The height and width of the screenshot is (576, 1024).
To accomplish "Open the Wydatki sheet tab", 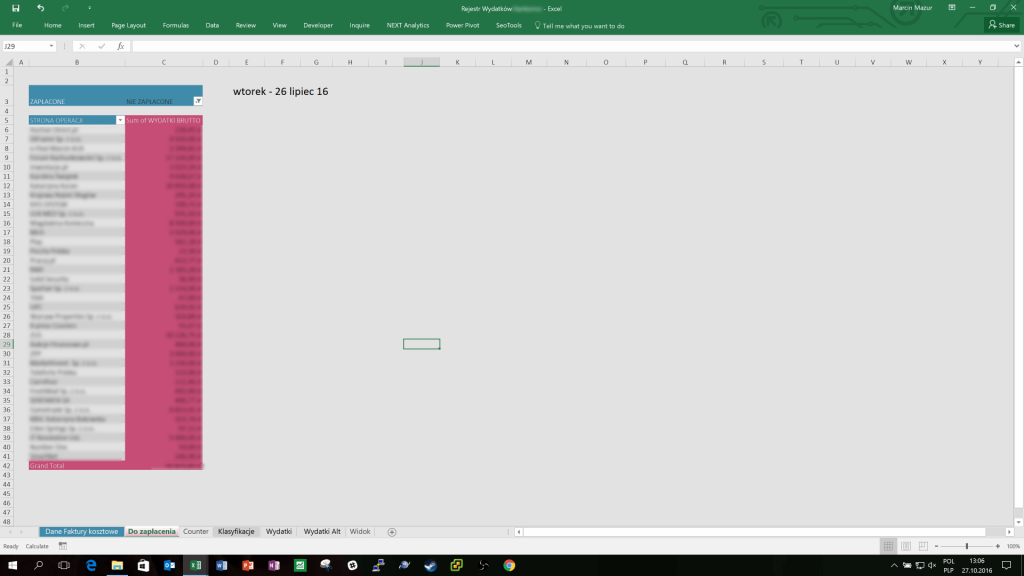I will click(281, 531).
